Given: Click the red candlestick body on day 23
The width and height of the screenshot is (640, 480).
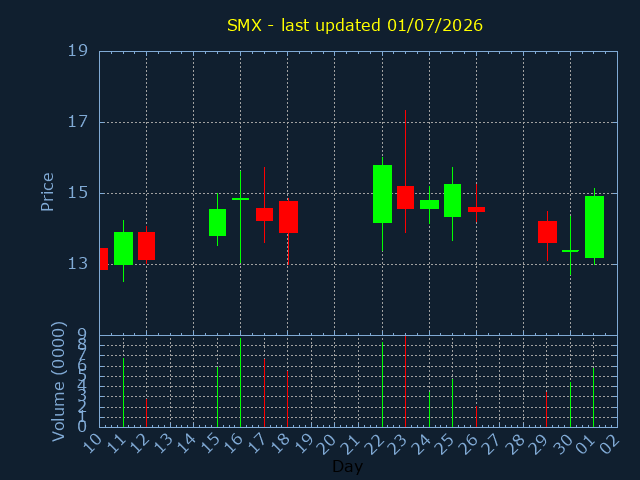Looking at the screenshot, I should point(405,198).
